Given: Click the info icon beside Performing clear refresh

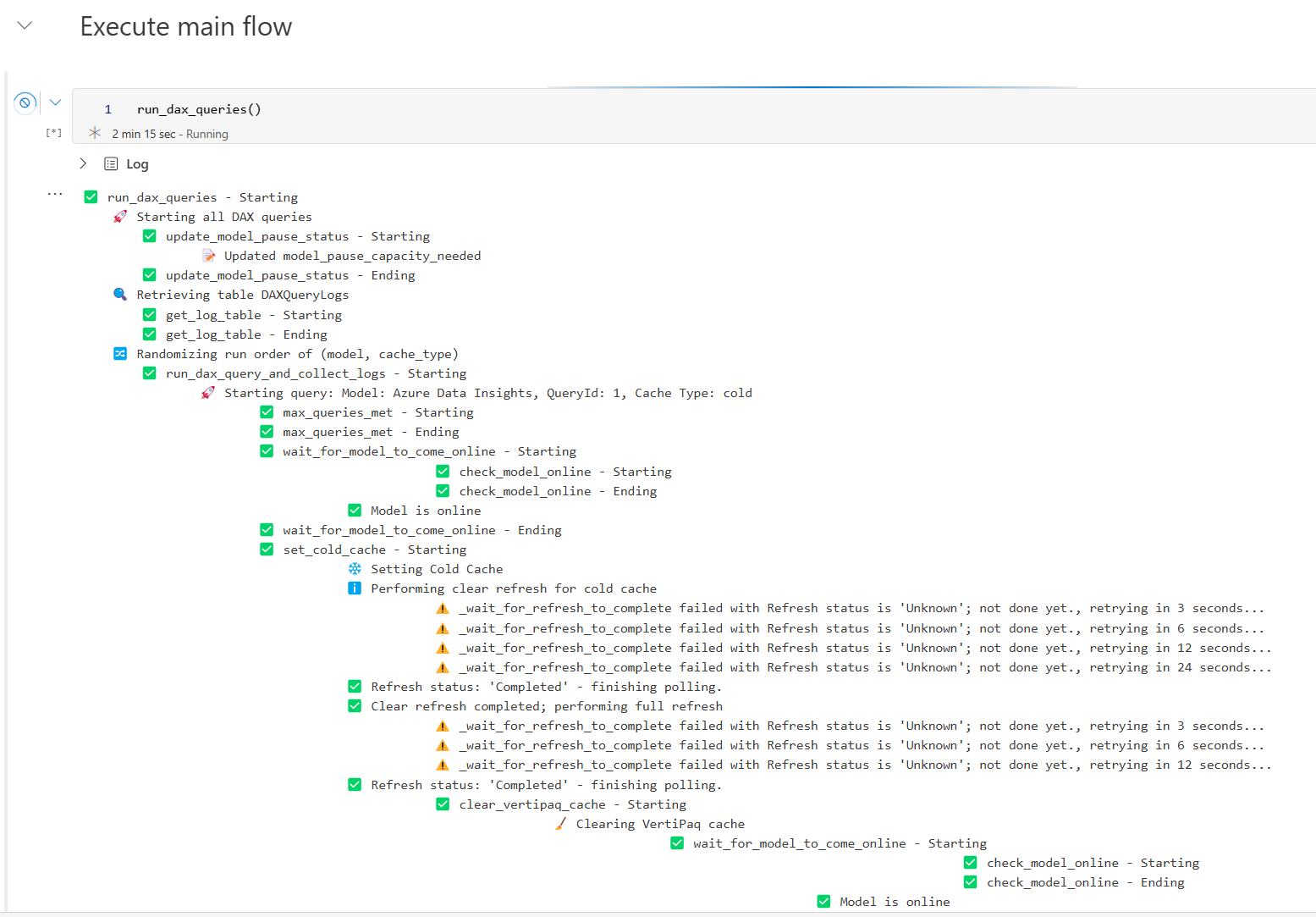Looking at the screenshot, I should [x=355, y=588].
